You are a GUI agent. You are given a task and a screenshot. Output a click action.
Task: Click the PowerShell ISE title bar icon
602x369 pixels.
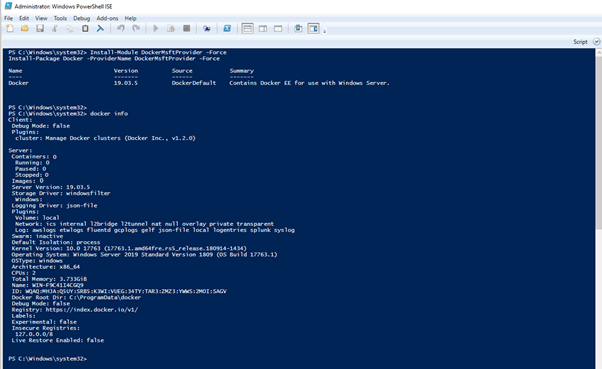point(8,6)
